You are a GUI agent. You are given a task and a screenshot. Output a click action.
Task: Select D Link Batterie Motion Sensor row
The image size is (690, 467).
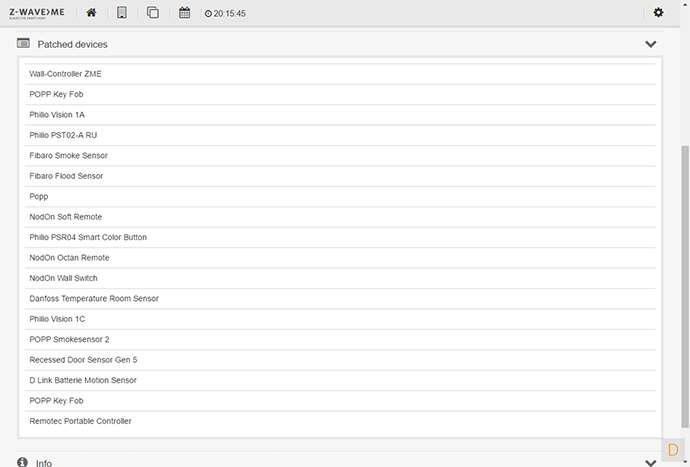(340, 380)
